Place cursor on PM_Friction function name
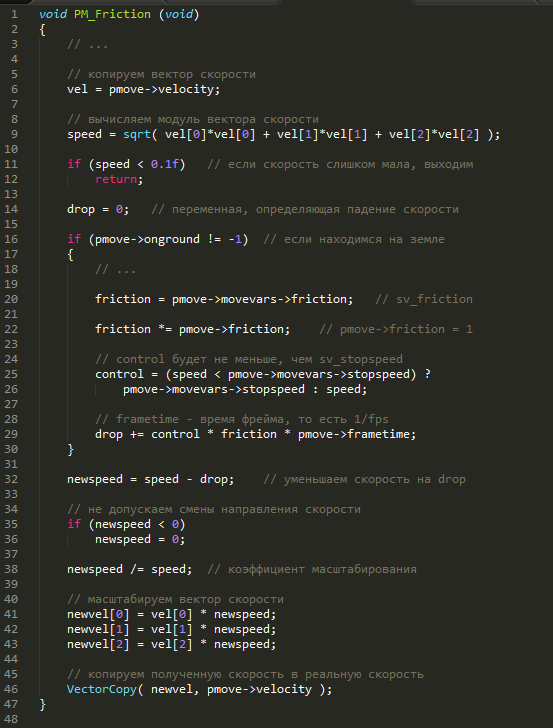The image size is (553, 728). tap(112, 14)
